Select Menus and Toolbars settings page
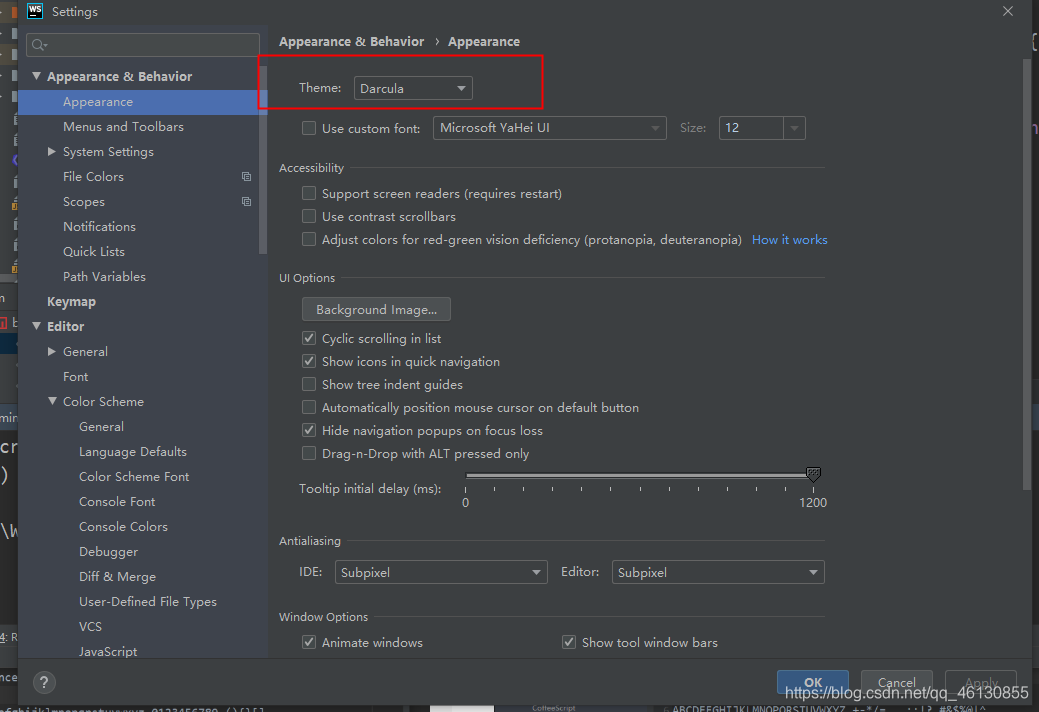 [x=123, y=127]
